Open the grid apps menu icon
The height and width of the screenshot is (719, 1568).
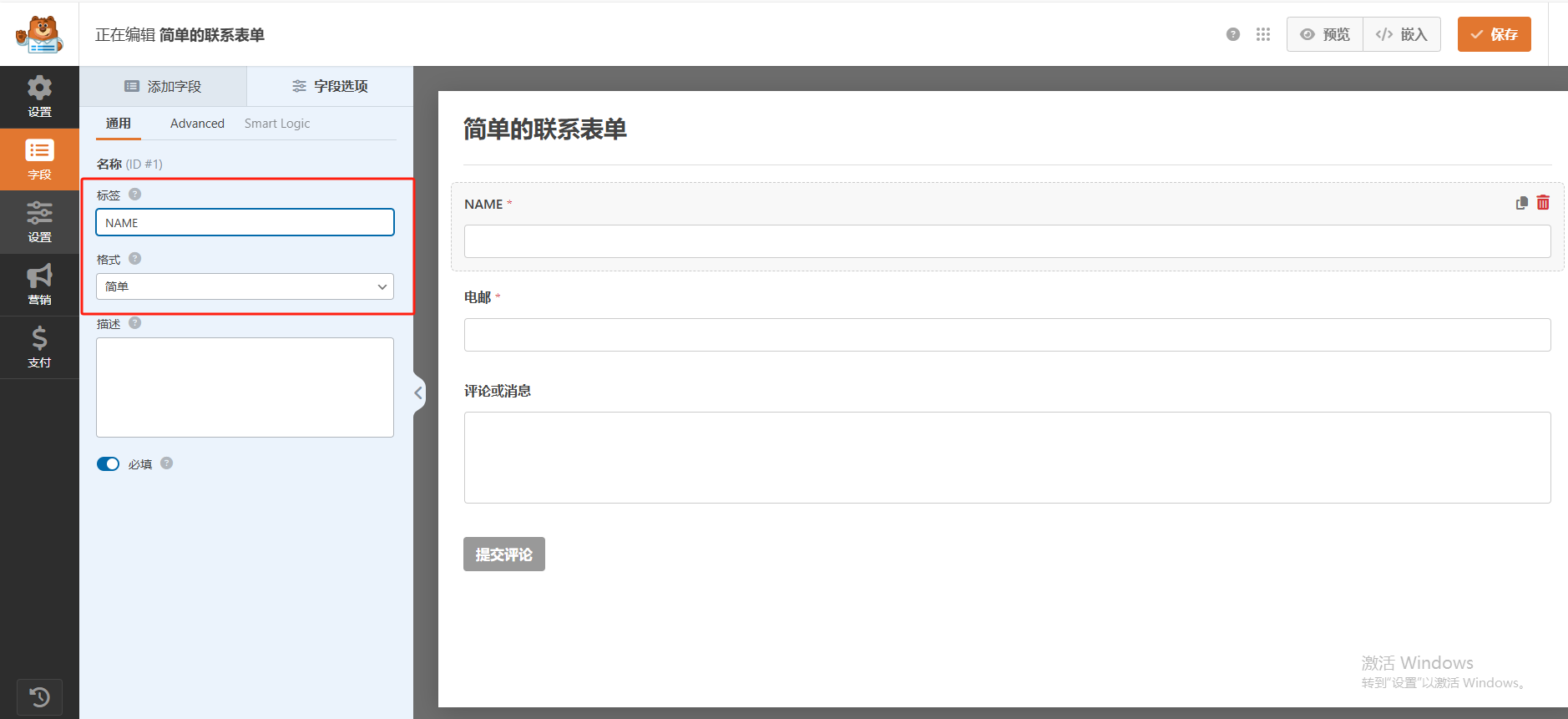pyautogui.click(x=1262, y=34)
